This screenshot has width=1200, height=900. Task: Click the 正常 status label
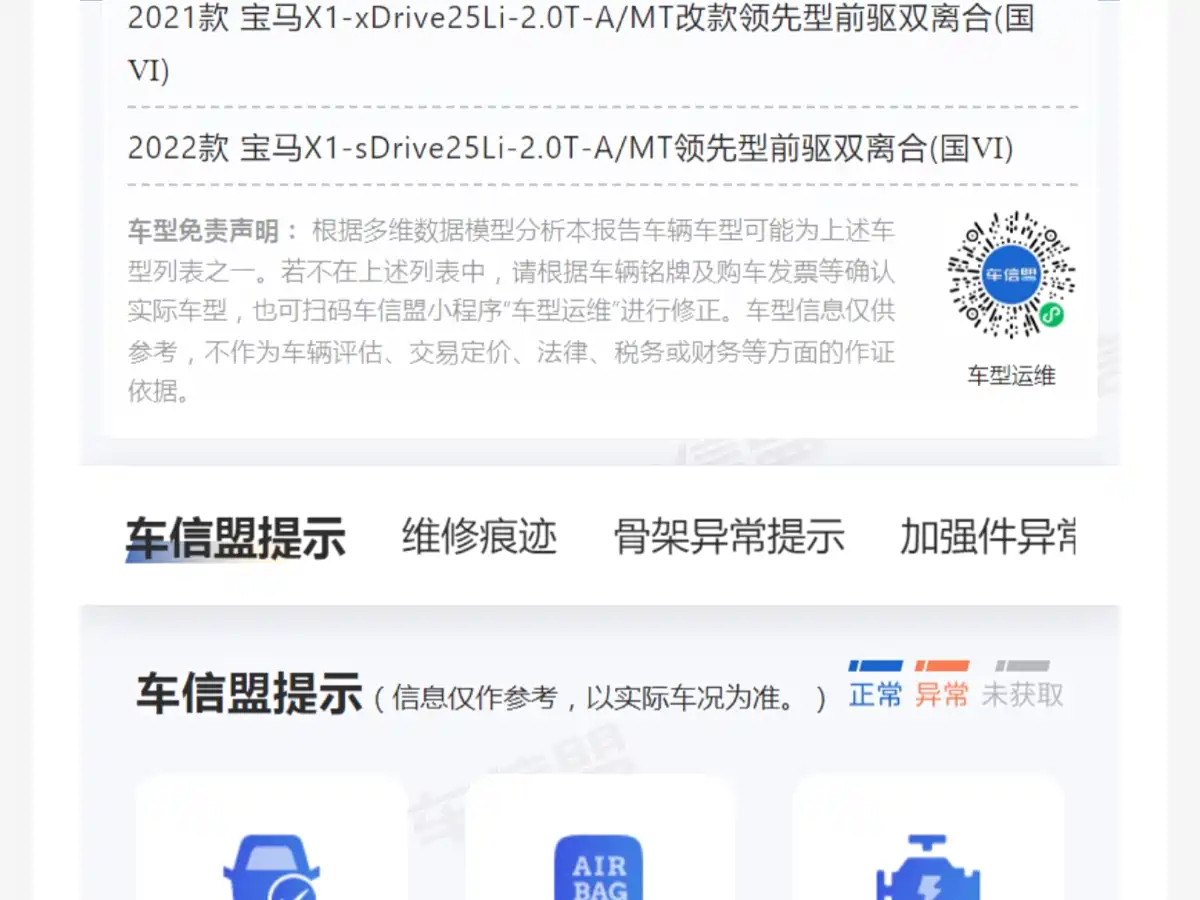click(875, 694)
